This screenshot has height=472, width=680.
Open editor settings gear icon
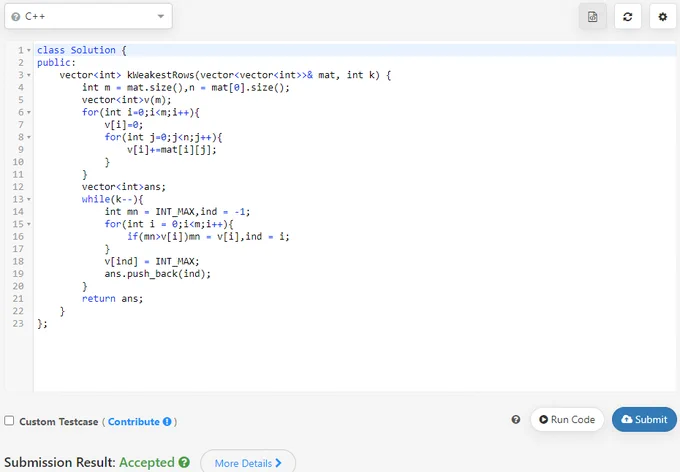click(663, 17)
